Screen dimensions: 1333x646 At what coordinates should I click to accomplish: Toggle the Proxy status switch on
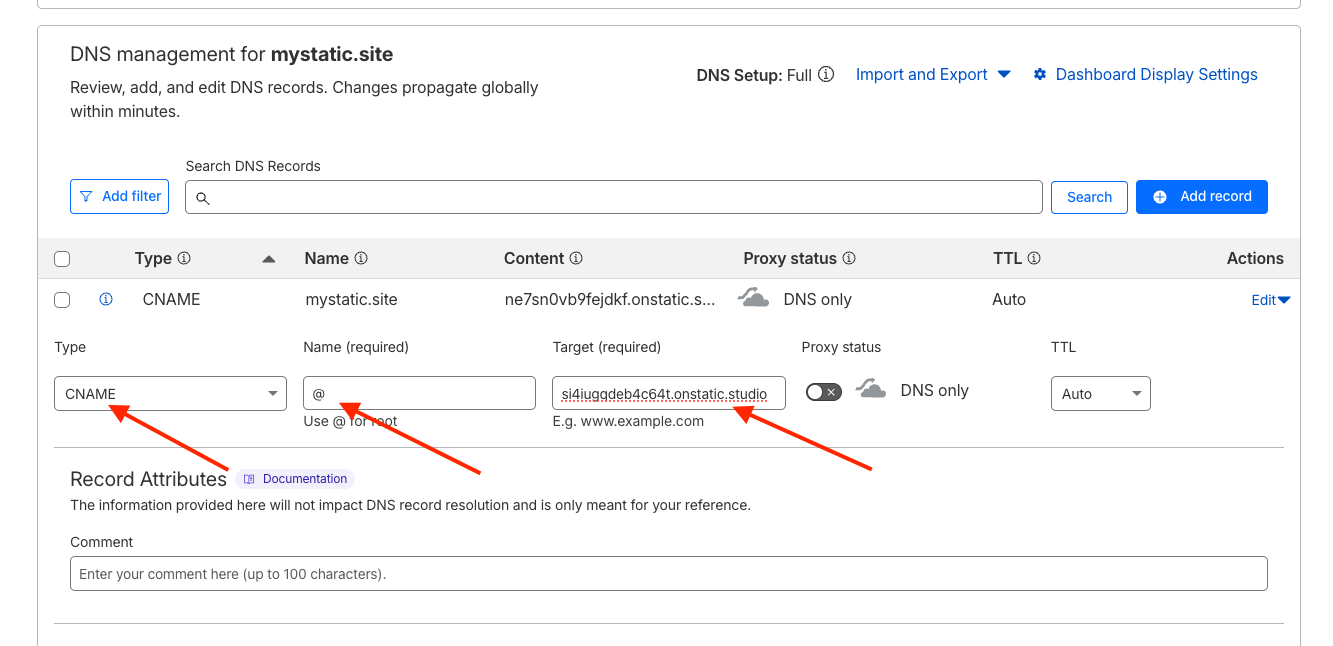(824, 392)
